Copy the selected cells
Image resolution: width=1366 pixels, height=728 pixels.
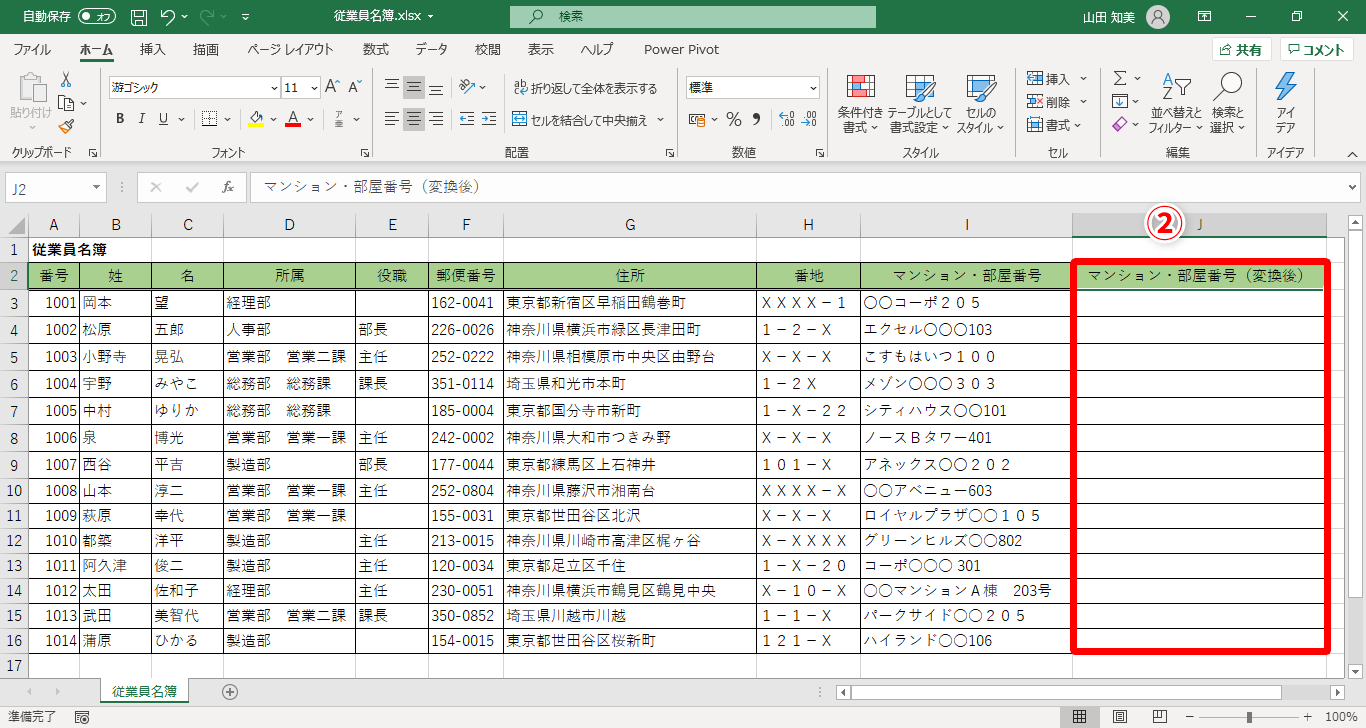click(66, 103)
